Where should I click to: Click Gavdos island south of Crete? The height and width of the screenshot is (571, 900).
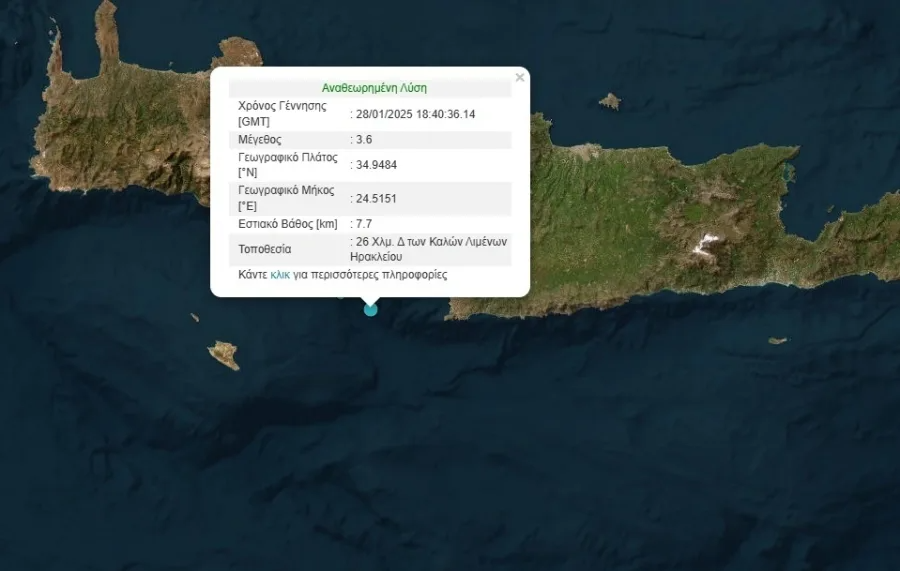224,354
